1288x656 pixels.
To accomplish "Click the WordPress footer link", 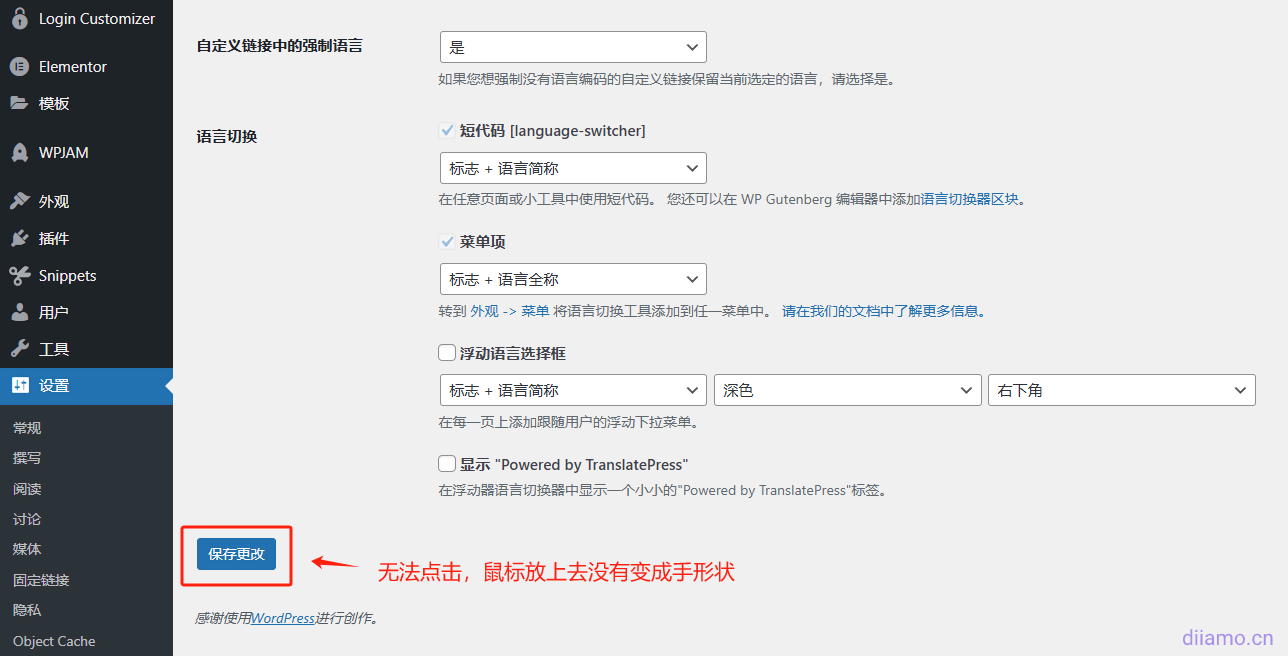I will [282, 618].
